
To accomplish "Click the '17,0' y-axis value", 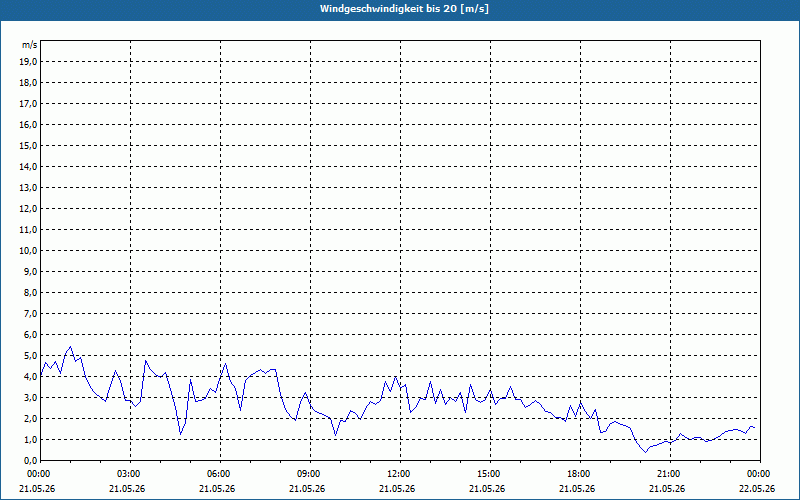I will point(28,104).
